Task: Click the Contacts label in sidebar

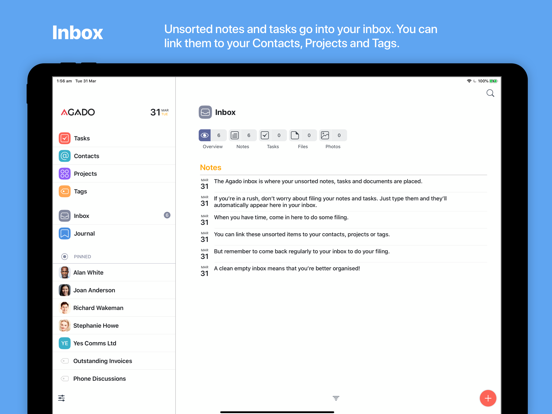Action: (87, 156)
